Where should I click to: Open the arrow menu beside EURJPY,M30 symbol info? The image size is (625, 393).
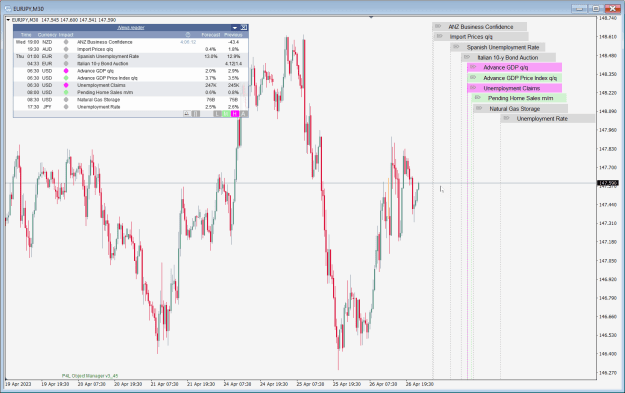click(8, 20)
